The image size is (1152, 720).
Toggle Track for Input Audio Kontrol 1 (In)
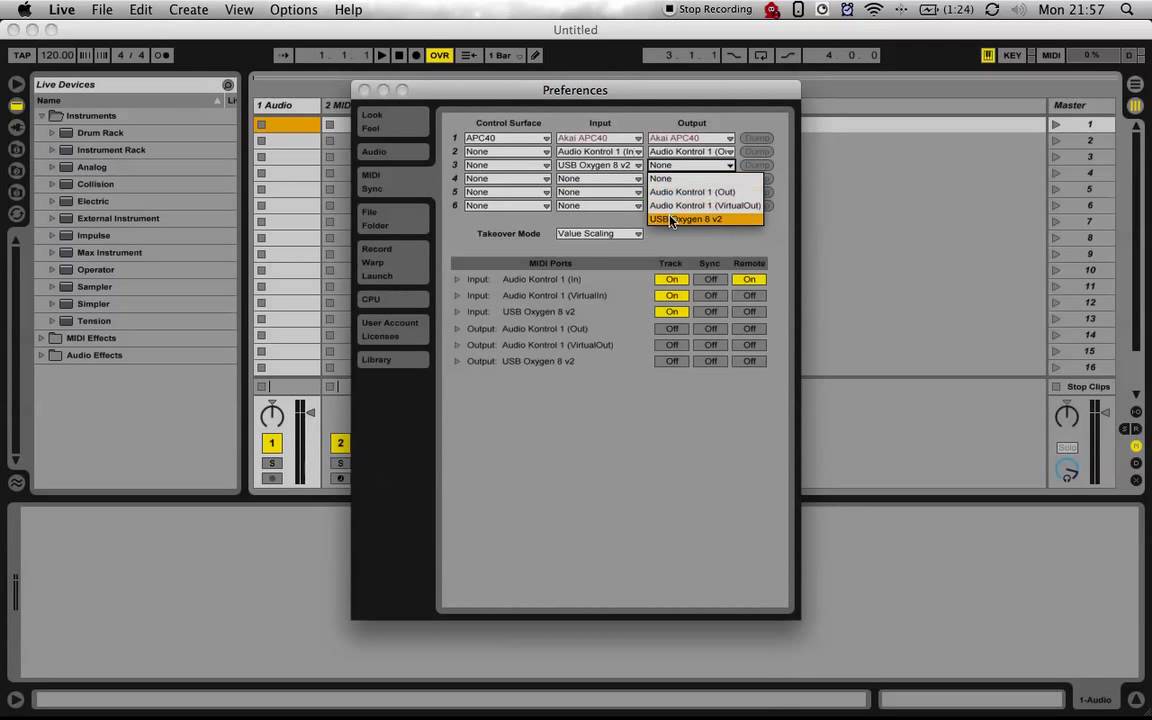click(672, 279)
